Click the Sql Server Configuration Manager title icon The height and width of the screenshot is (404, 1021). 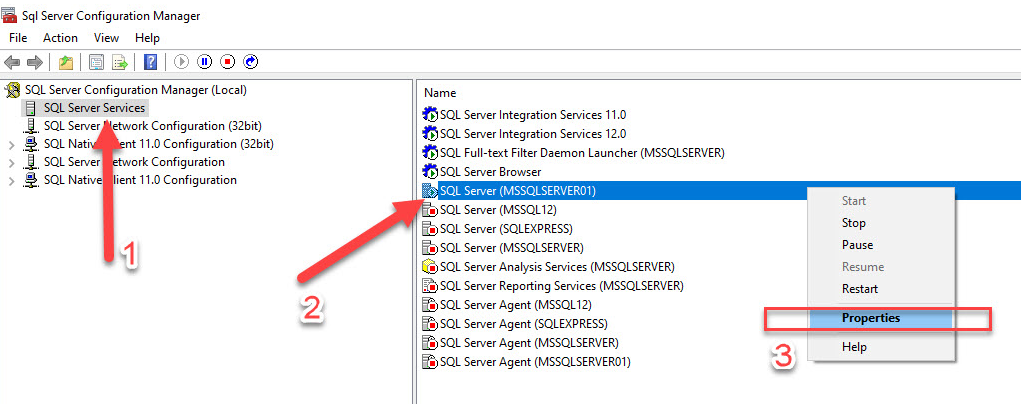9,15
